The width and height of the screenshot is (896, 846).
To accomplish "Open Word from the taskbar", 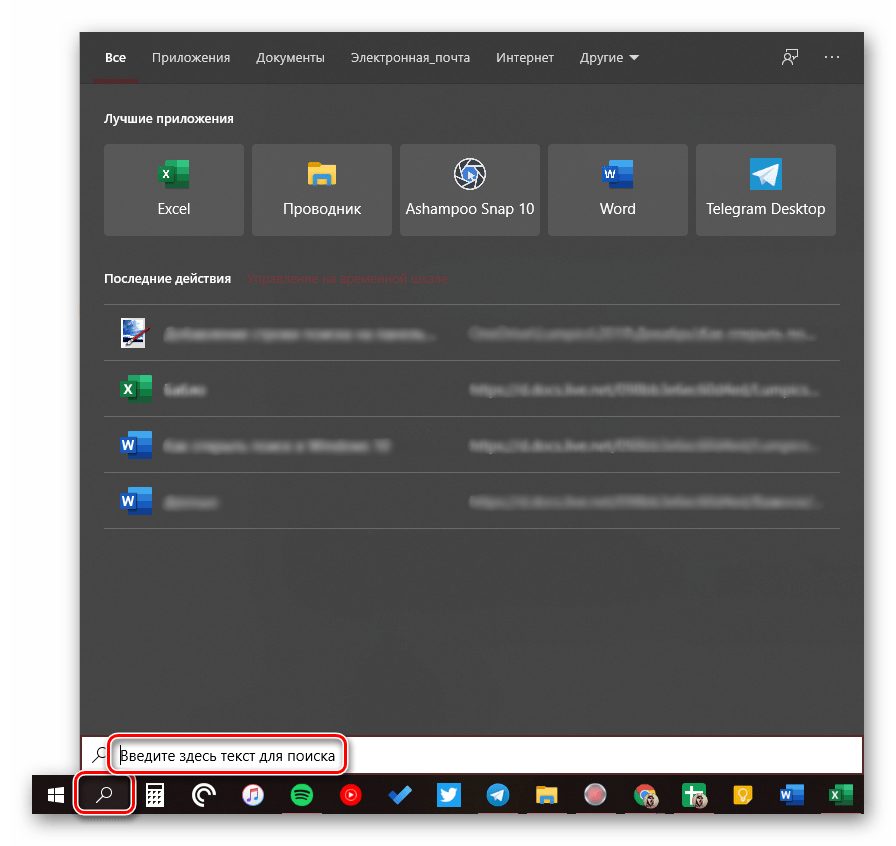I will pos(791,795).
